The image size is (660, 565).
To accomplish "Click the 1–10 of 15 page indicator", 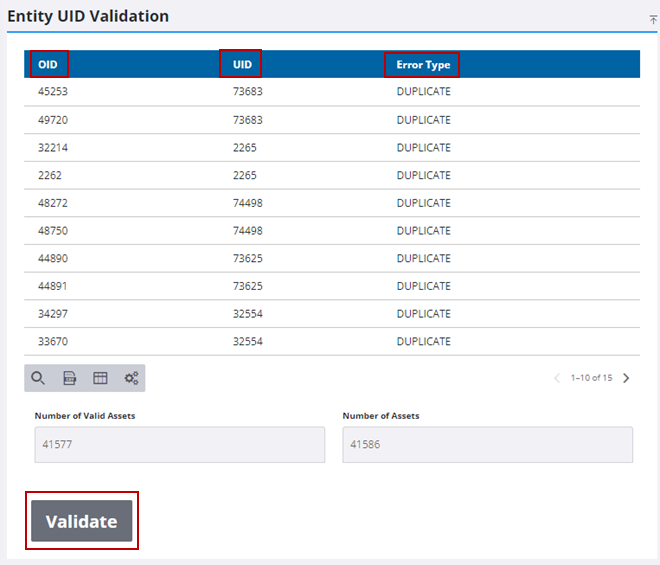I will pos(591,378).
